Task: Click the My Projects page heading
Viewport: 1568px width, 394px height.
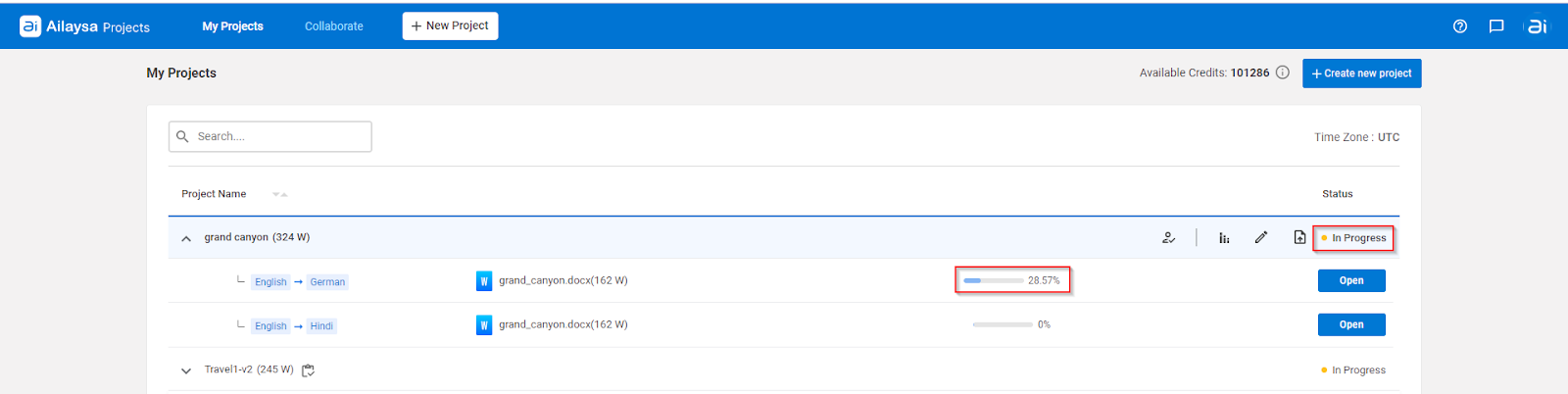Action: 181,73
